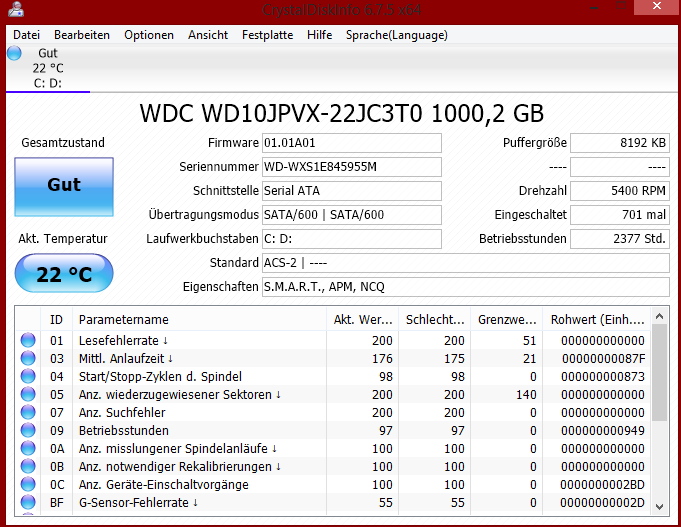Click the Akt. Wer... column header
The width and height of the screenshot is (681, 527).
(363, 319)
